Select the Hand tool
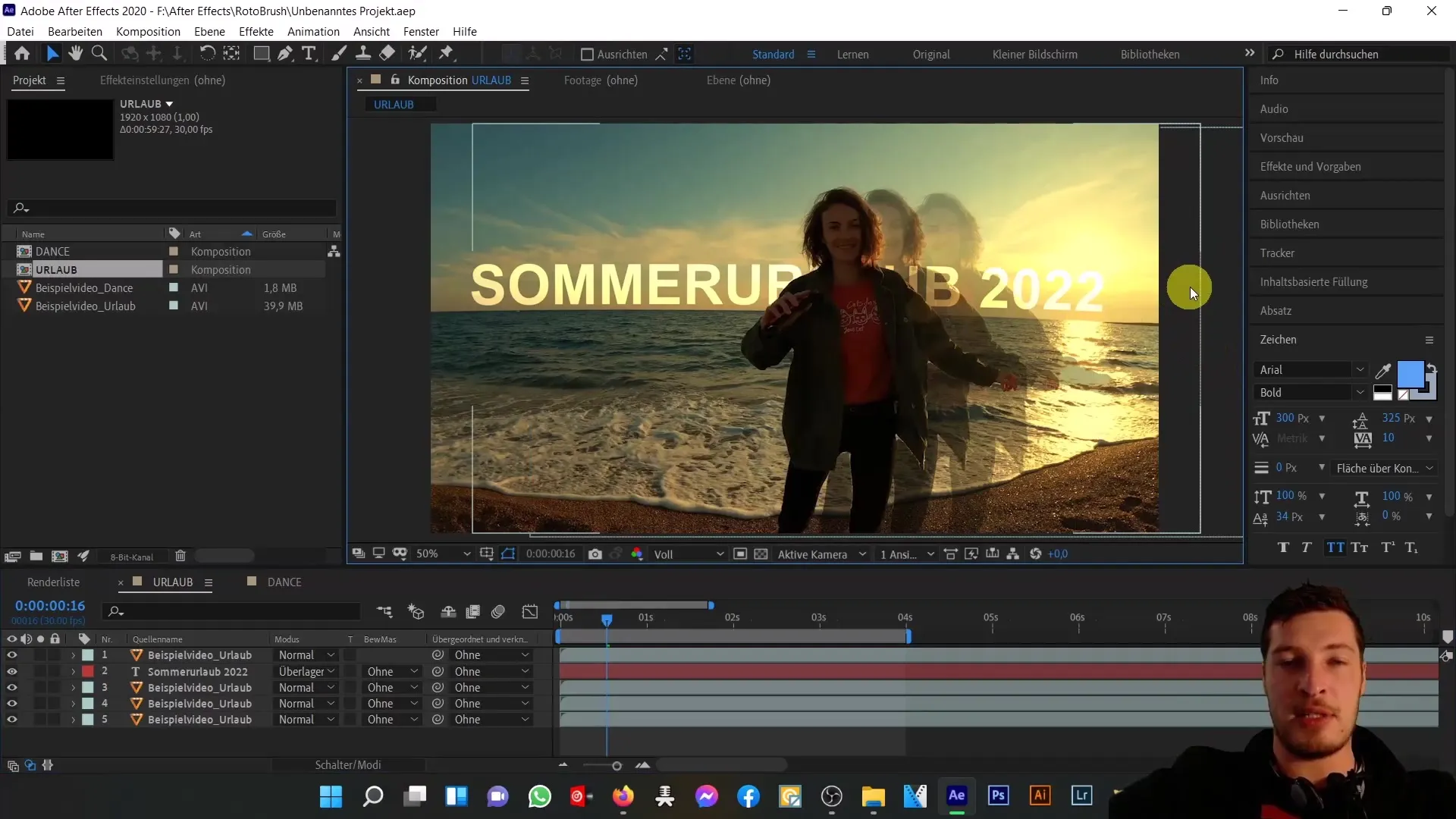The height and width of the screenshot is (819, 1456). pos(75,54)
